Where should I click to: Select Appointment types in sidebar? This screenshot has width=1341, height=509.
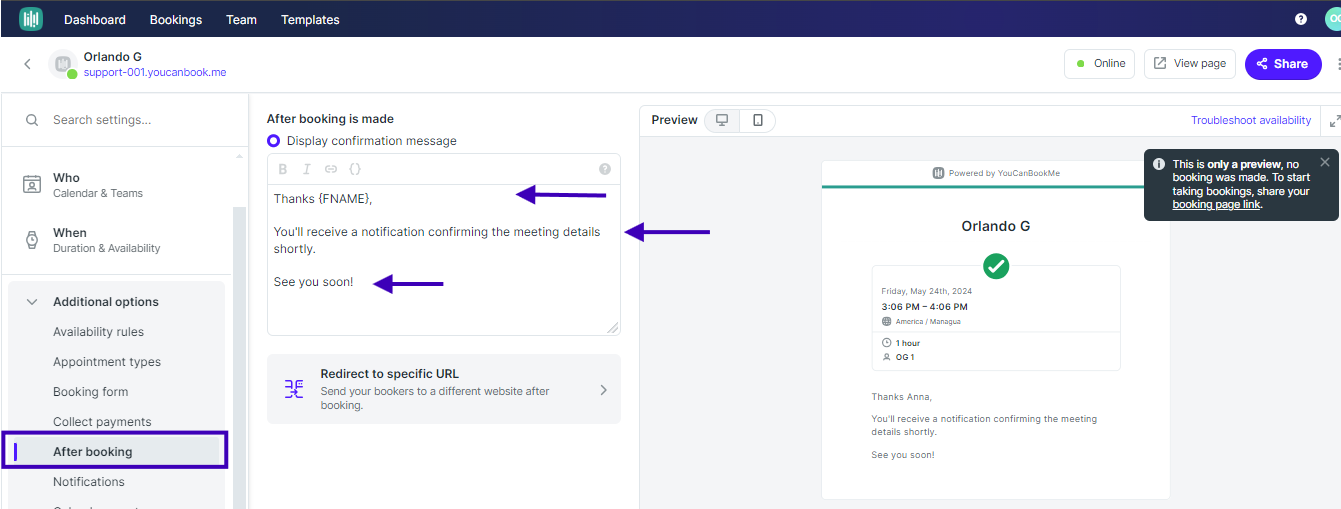click(107, 362)
